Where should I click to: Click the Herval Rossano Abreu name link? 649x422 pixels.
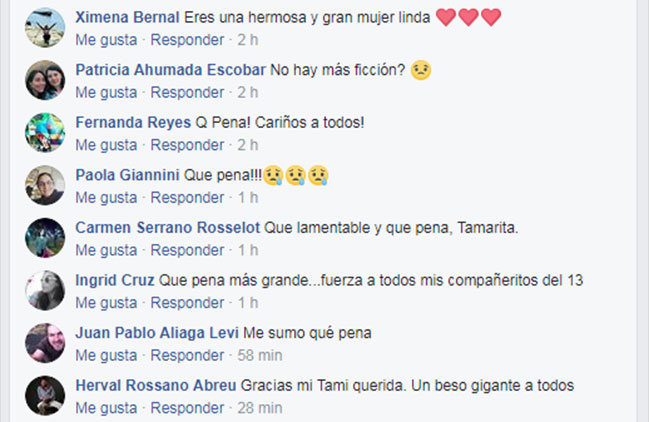tap(155, 386)
